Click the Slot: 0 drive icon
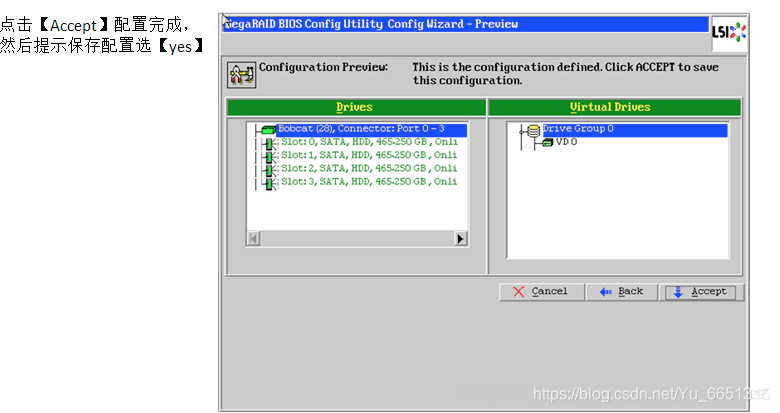This screenshot has height=413, width=780. 270,144
